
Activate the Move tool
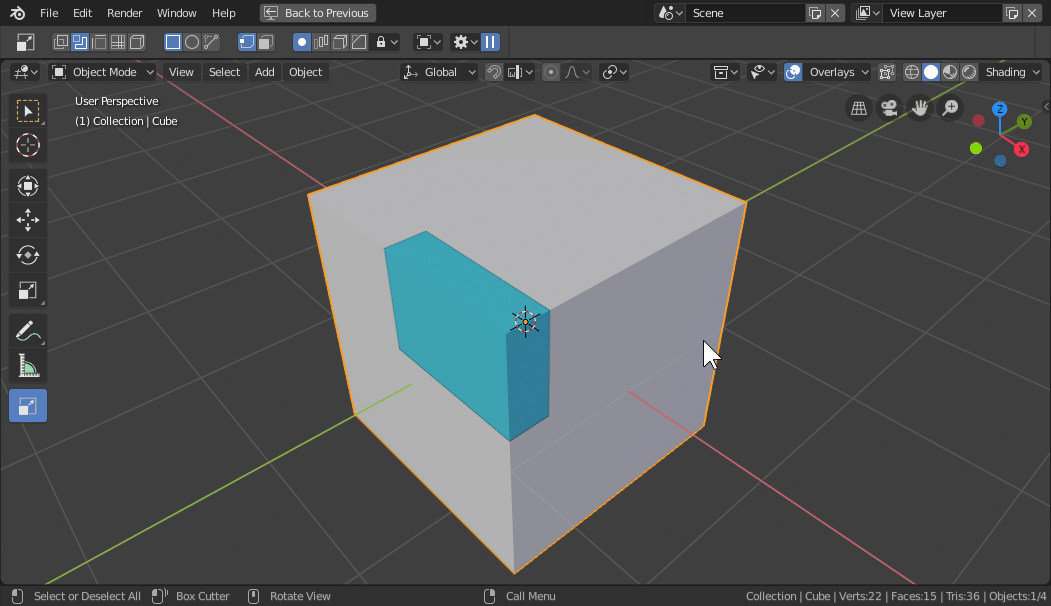coord(28,220)
